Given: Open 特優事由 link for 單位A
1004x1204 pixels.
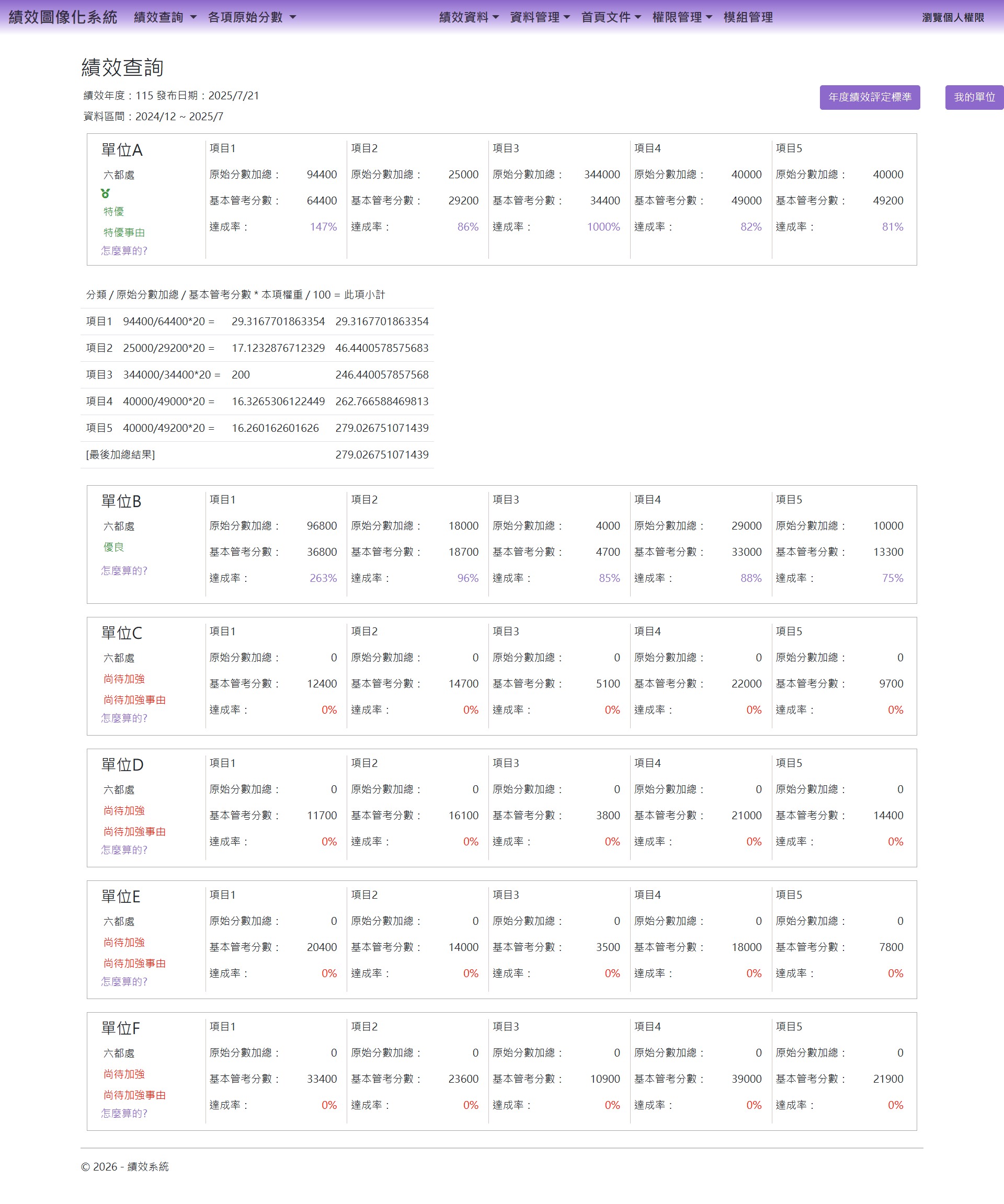Looking at the screenshot, I should tap(124, 232).
